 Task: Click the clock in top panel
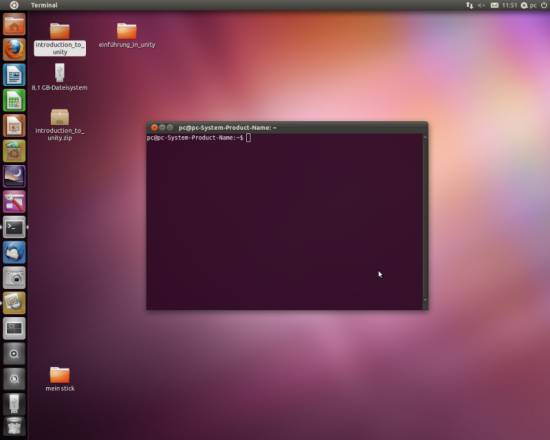pos(509,5)
